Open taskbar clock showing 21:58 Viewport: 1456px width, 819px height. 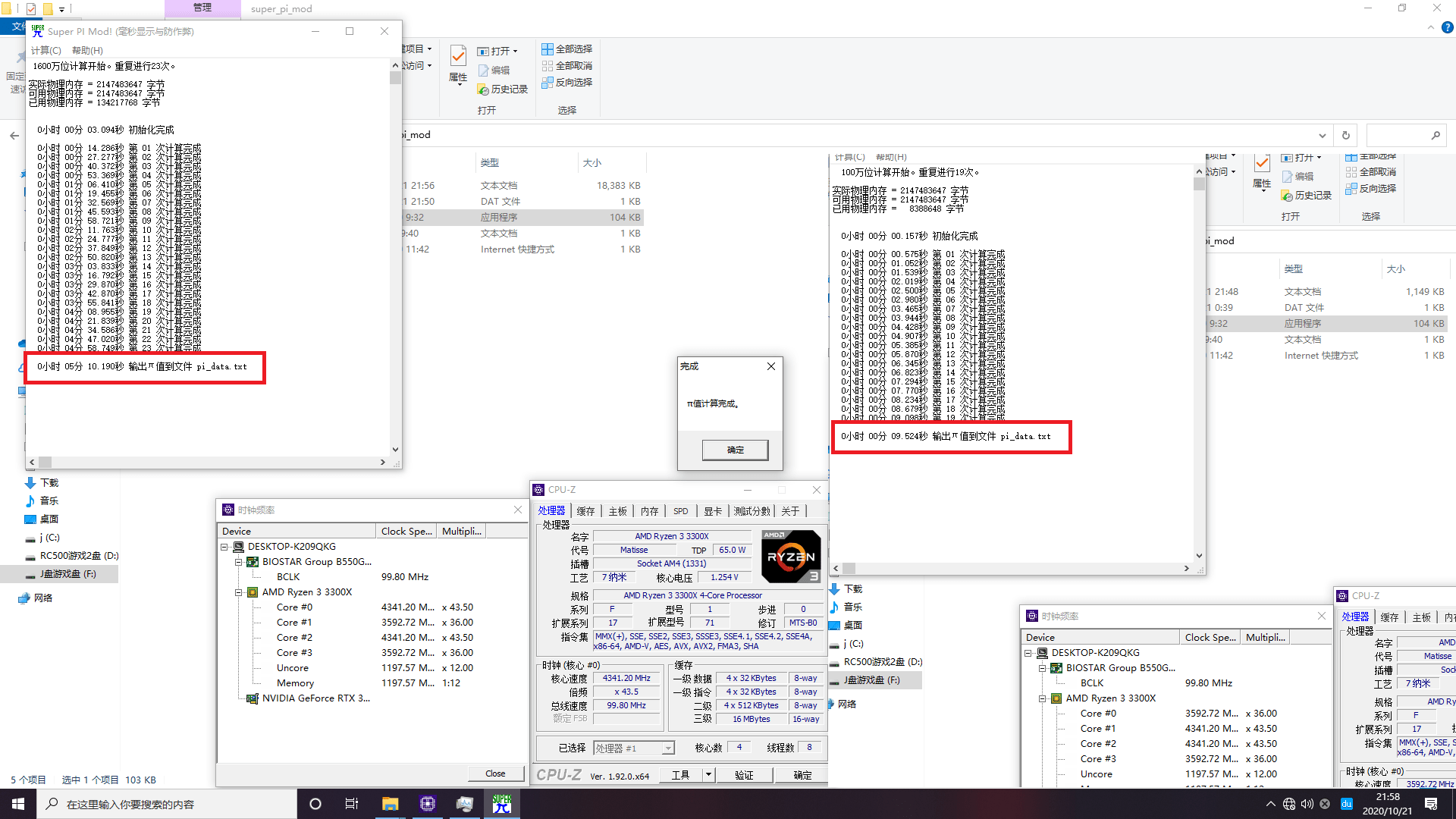1387,804
